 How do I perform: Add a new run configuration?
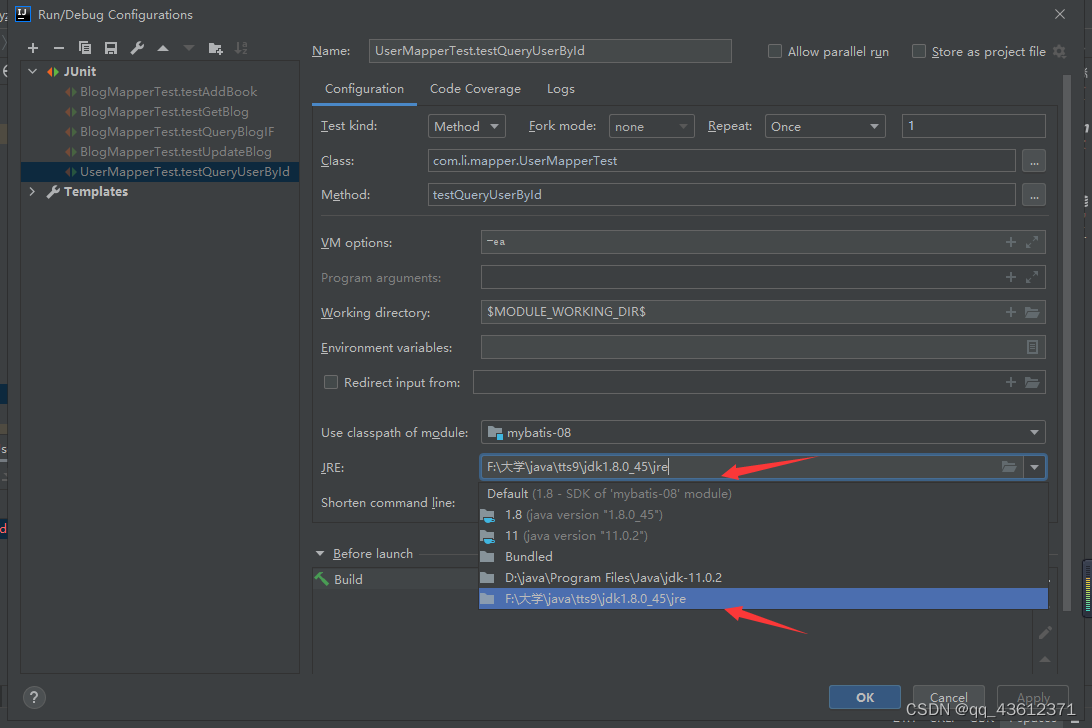point(32,47)
